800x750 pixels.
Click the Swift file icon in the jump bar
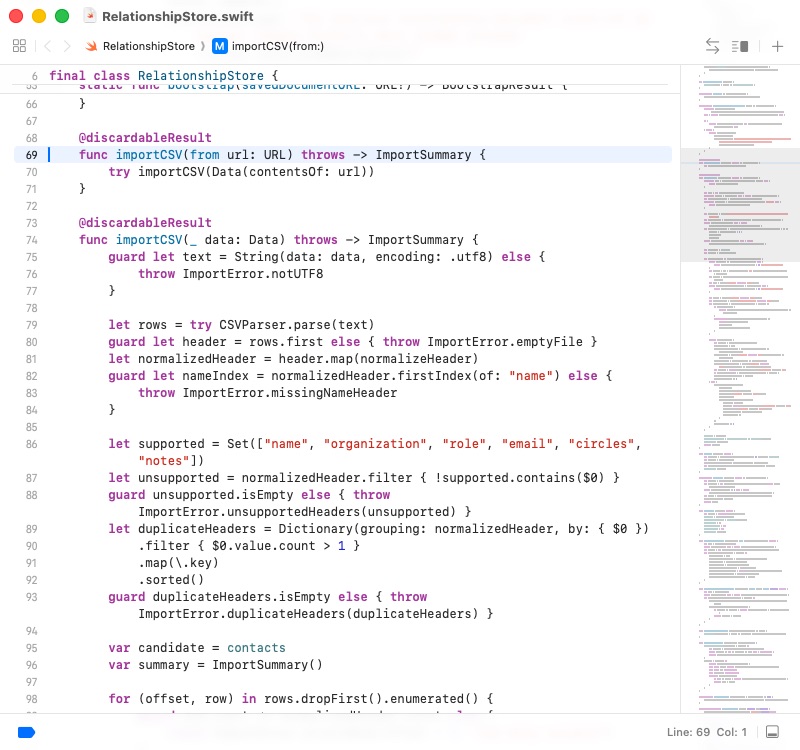tap(91, 46)
